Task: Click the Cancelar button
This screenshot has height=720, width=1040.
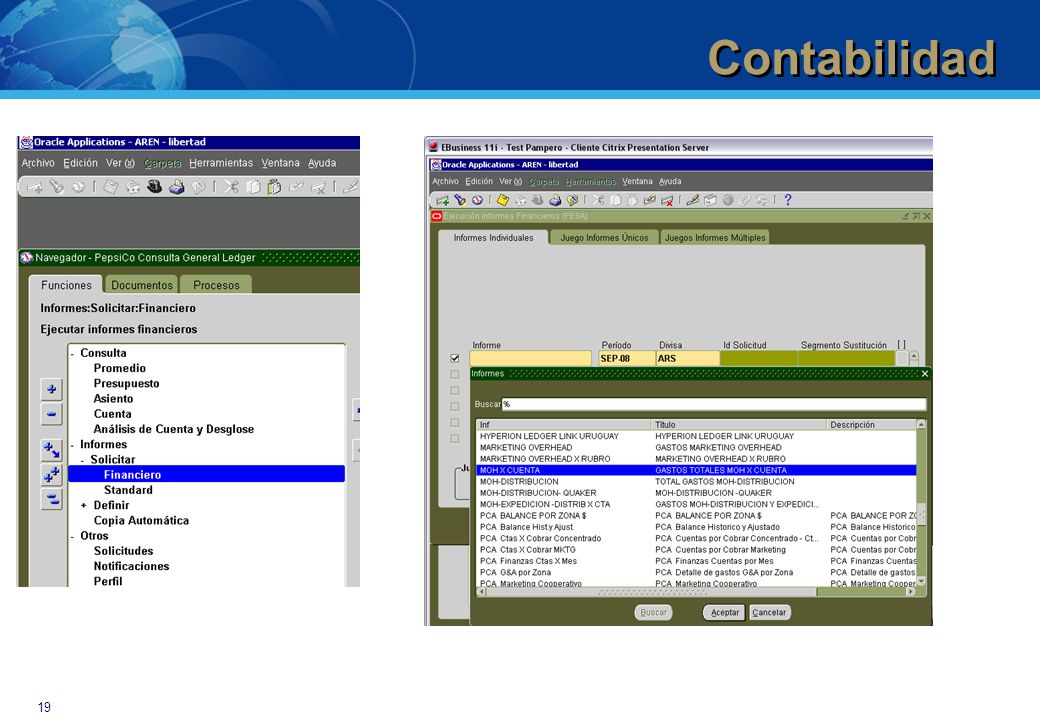Action: coord(769,613)
